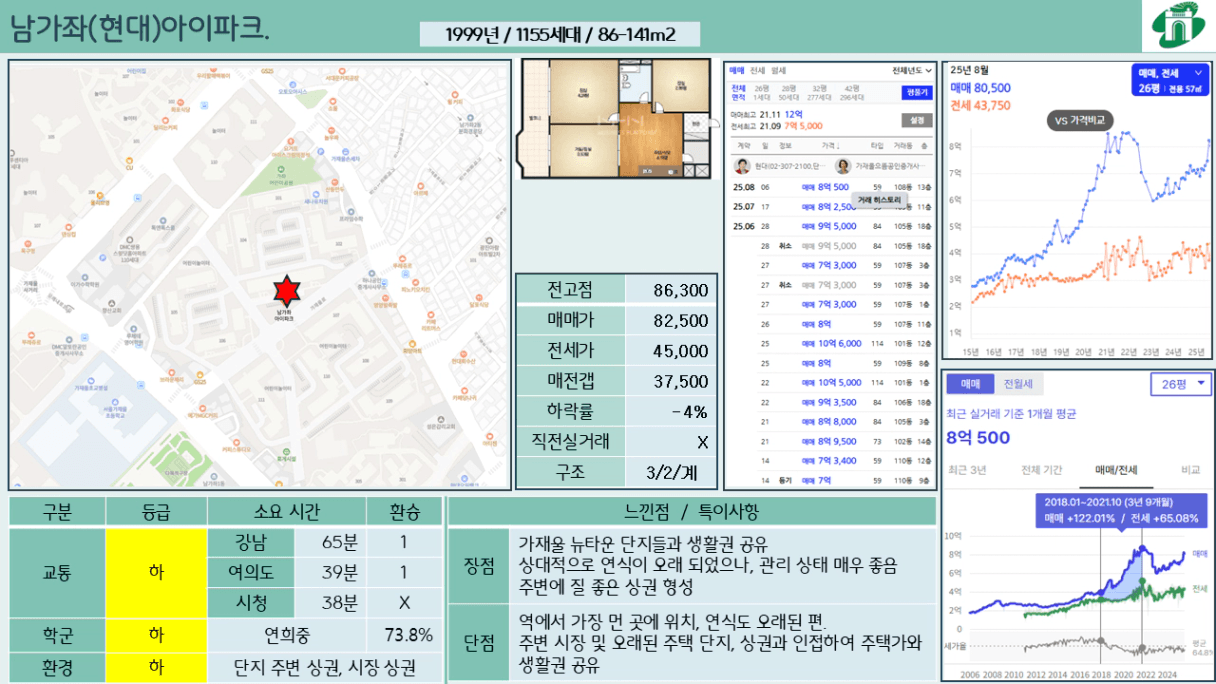The height and width of the screenshot is (684, 1216).
Task: Click the 거래 히스토리 tooltip
Action: [879, 200]
